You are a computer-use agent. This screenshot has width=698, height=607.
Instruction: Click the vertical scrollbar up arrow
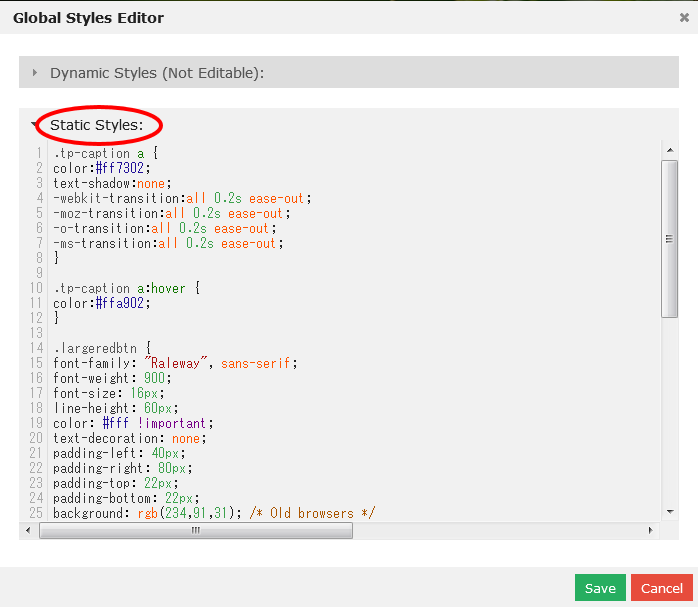[670, 151]
